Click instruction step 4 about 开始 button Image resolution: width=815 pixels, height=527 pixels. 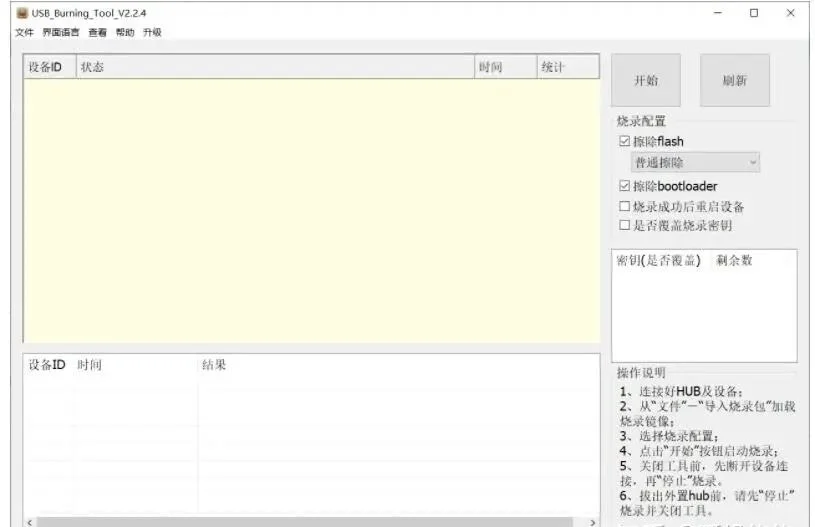[x=699, y=451]
